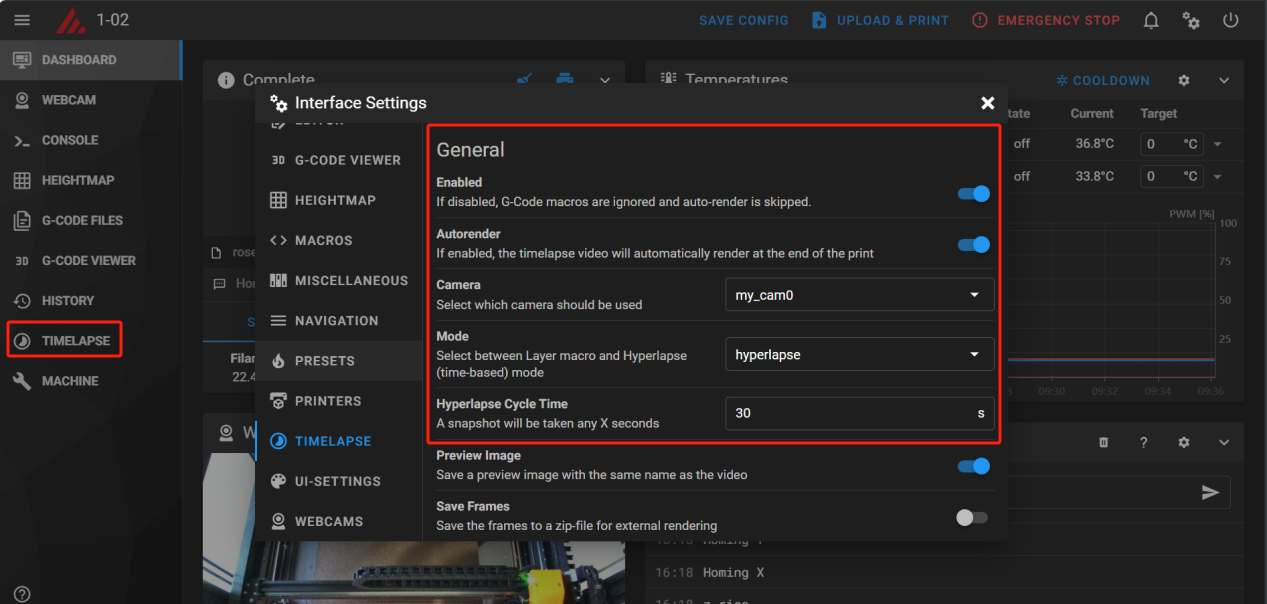Click the Upload & Print file icon
This screenshot has height=604, width=1267.
click(x=819, y=20)
